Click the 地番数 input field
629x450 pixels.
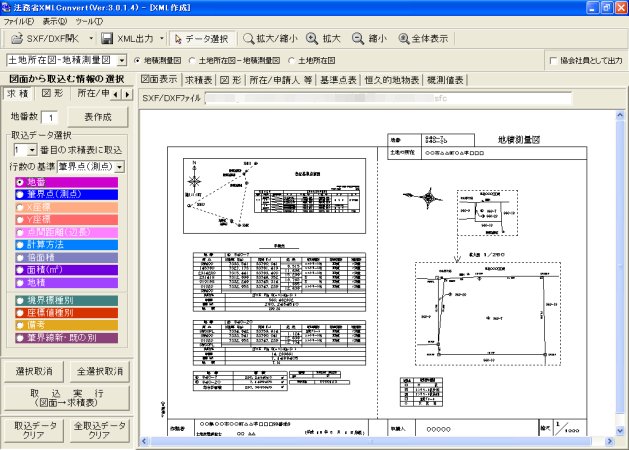click(x=50, y=118)
